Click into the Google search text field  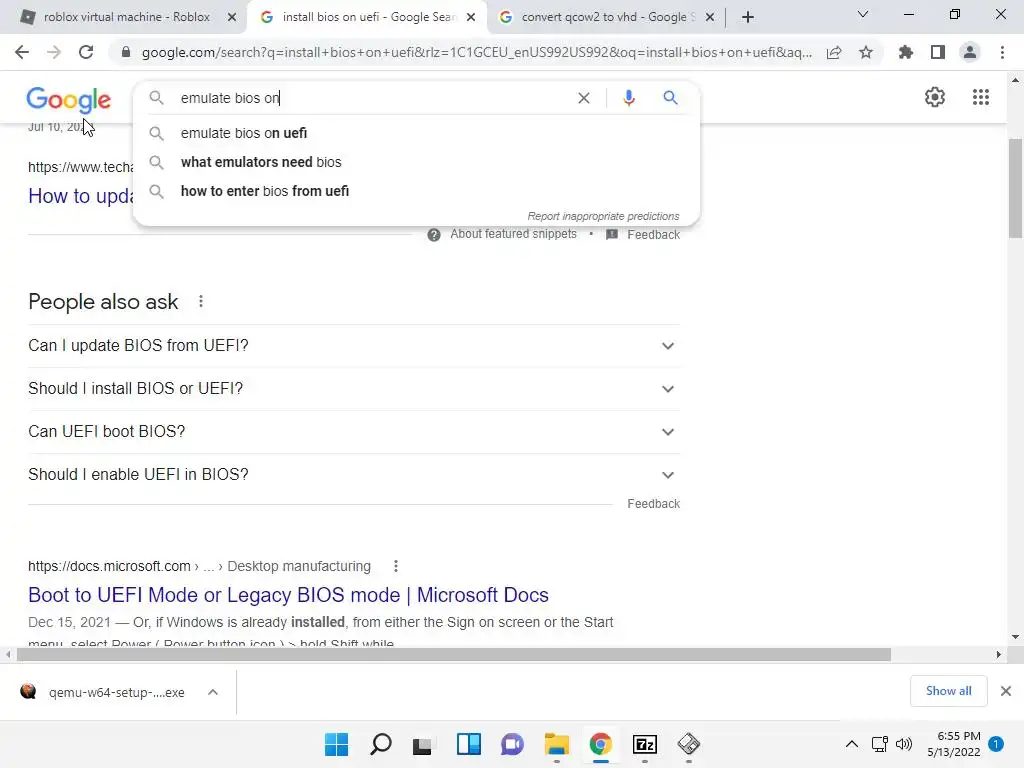pos(372,98)
